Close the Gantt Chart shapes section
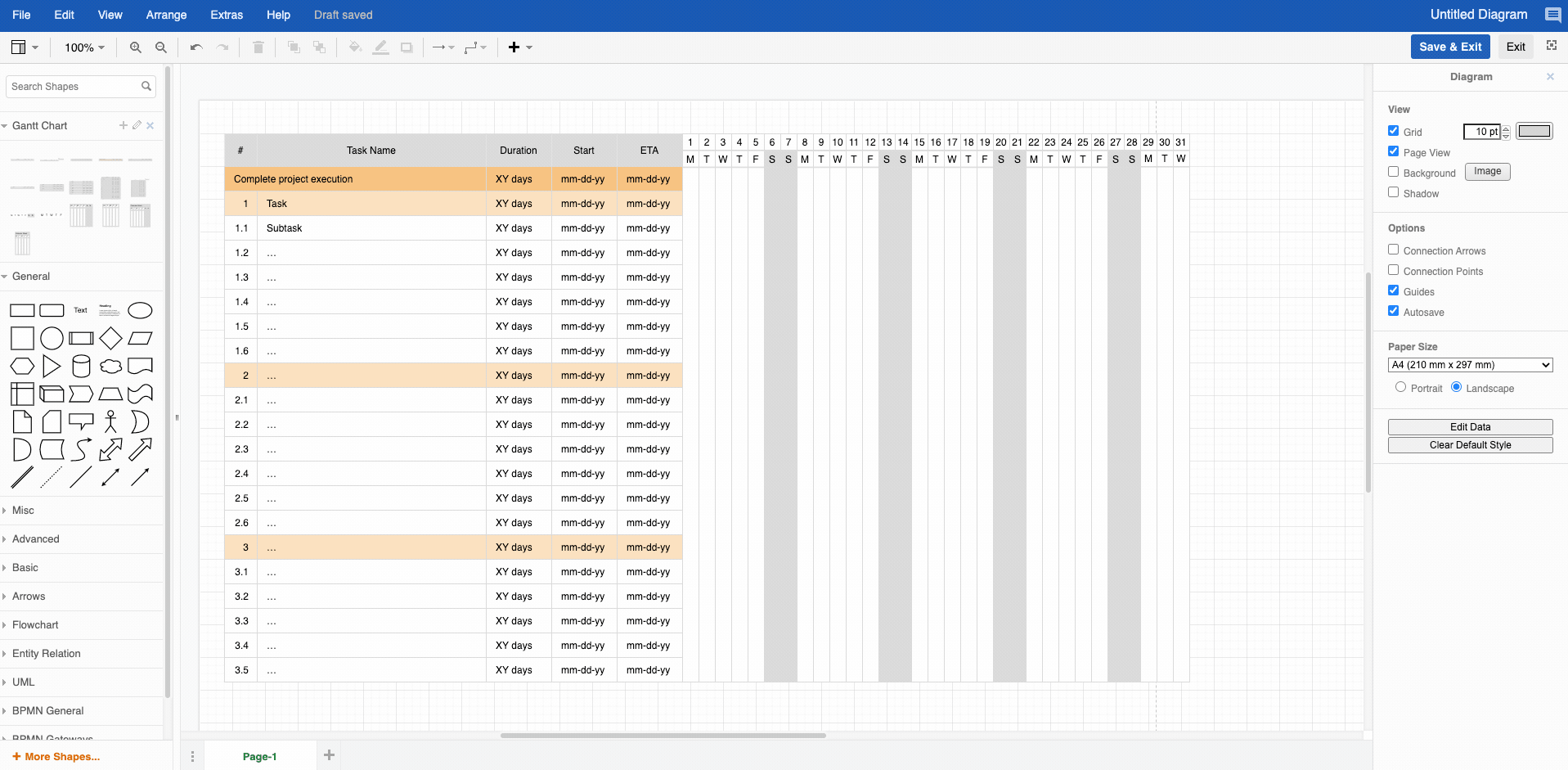The image size is (1568, 770). point(150,125)
